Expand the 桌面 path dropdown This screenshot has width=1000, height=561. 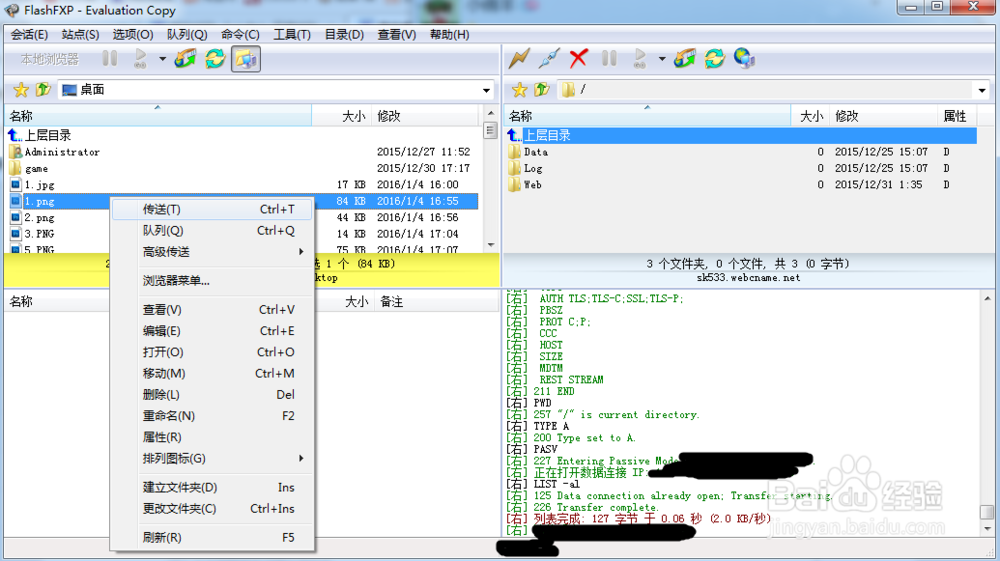coord(487,90)
